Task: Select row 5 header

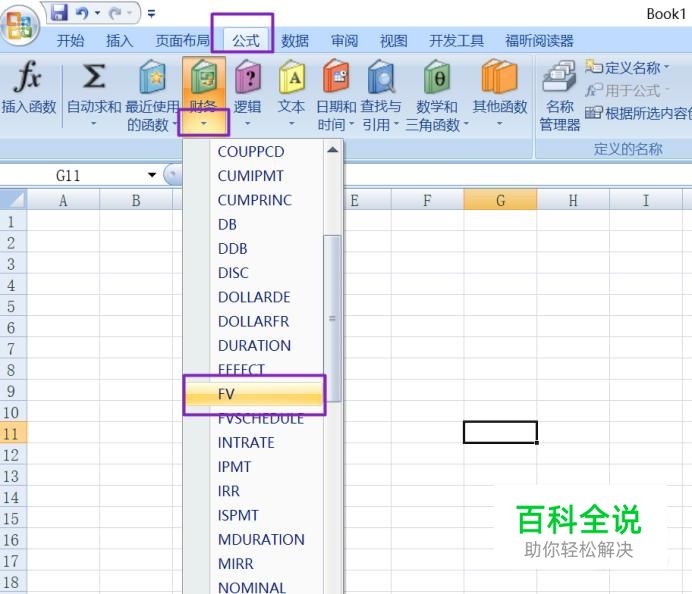Action: coord(13,306)
